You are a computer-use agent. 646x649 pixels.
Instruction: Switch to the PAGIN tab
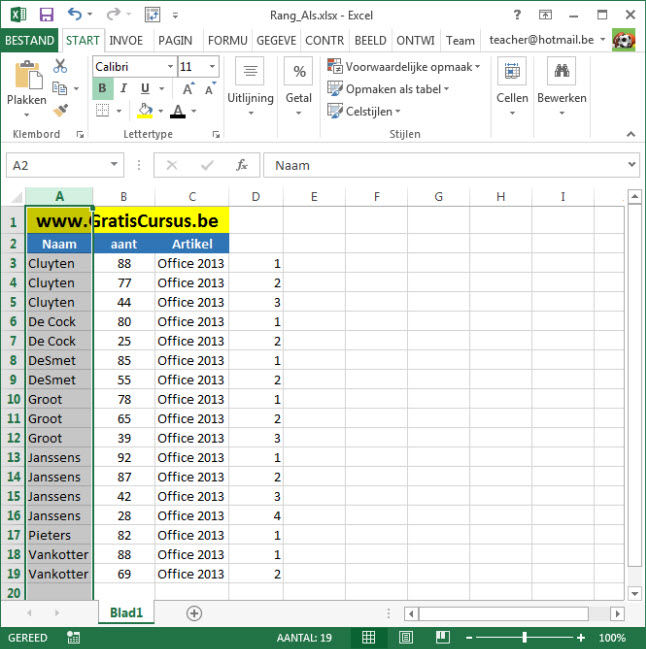click(x=175, y=40)
